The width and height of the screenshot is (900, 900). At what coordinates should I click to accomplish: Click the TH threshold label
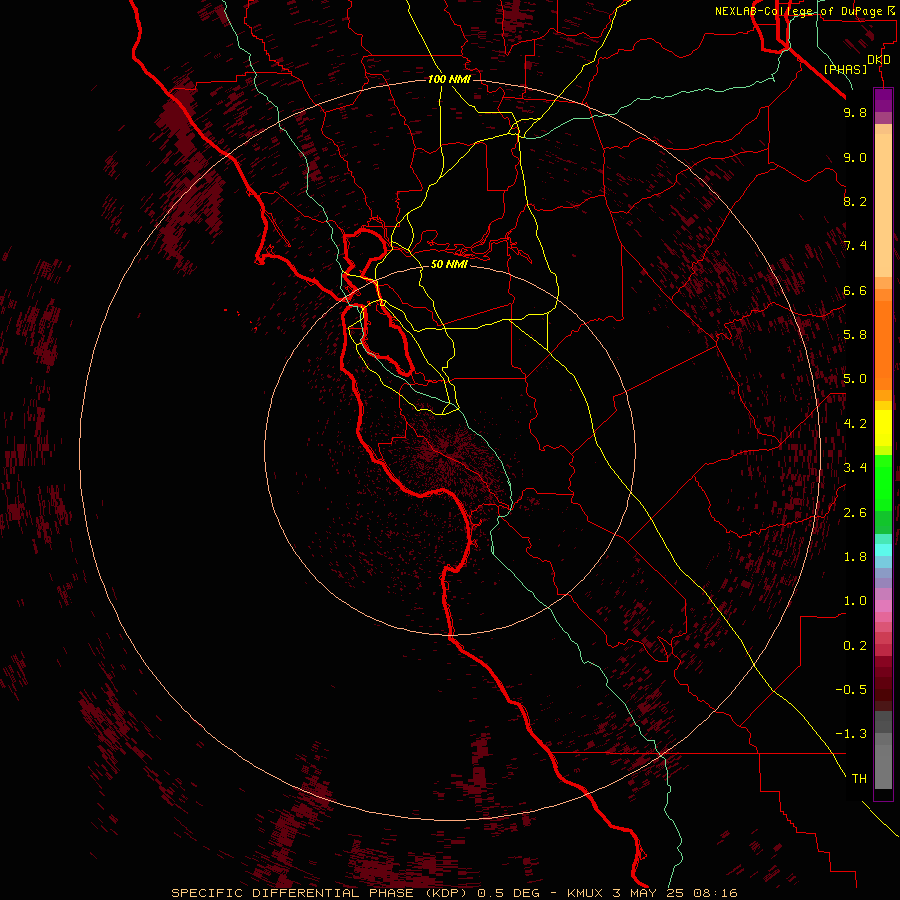click(859, 779)
